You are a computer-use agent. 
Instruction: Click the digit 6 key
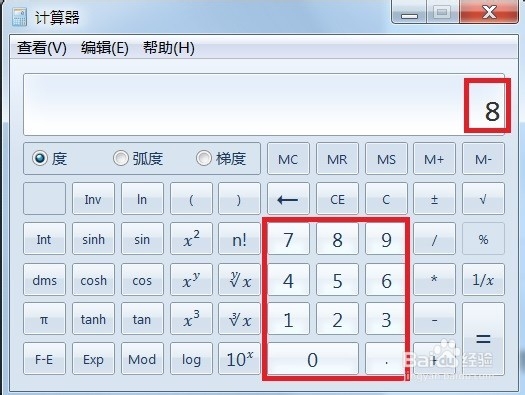point(385,280)
